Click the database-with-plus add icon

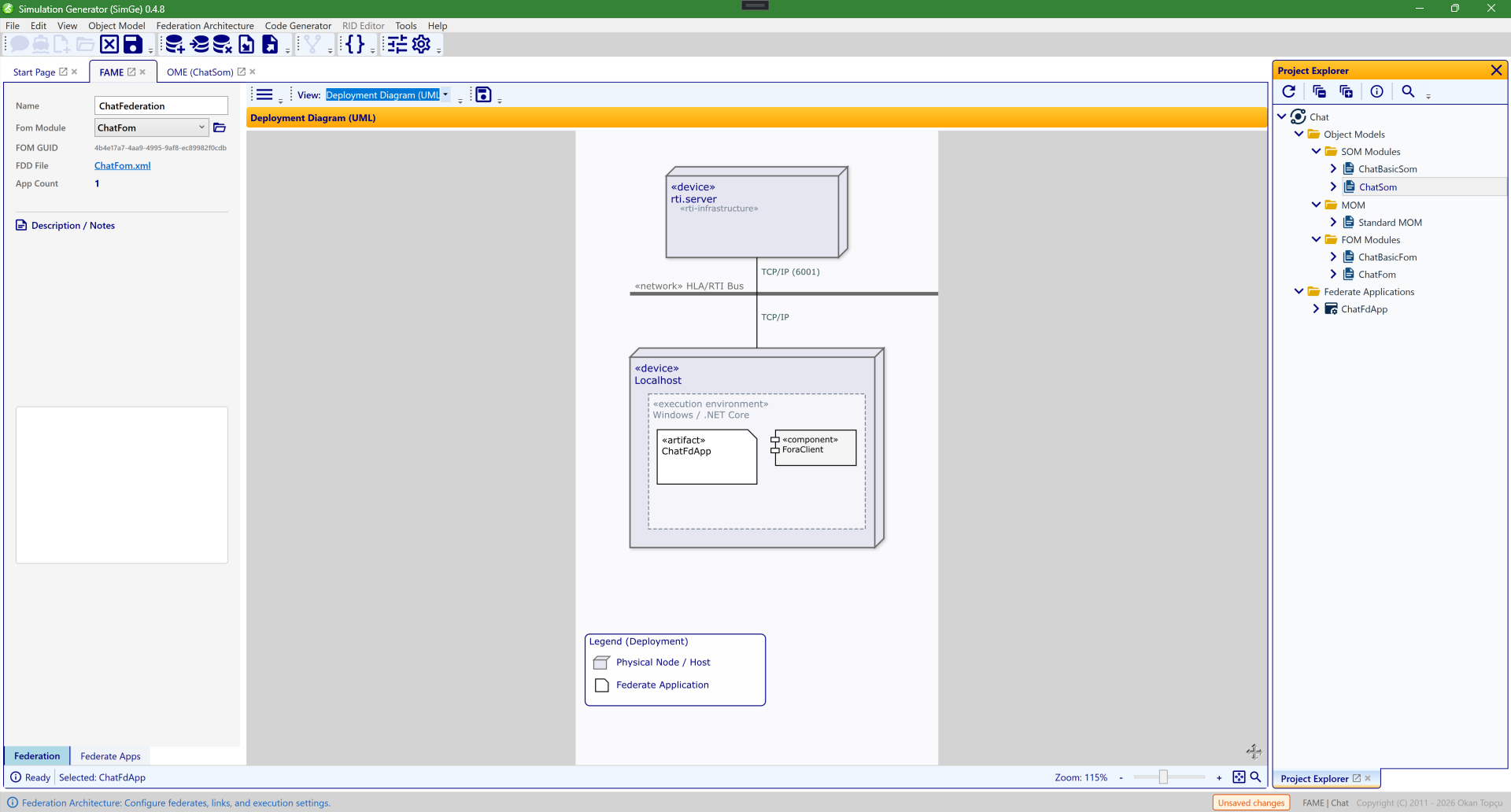[x=175, y=44]
